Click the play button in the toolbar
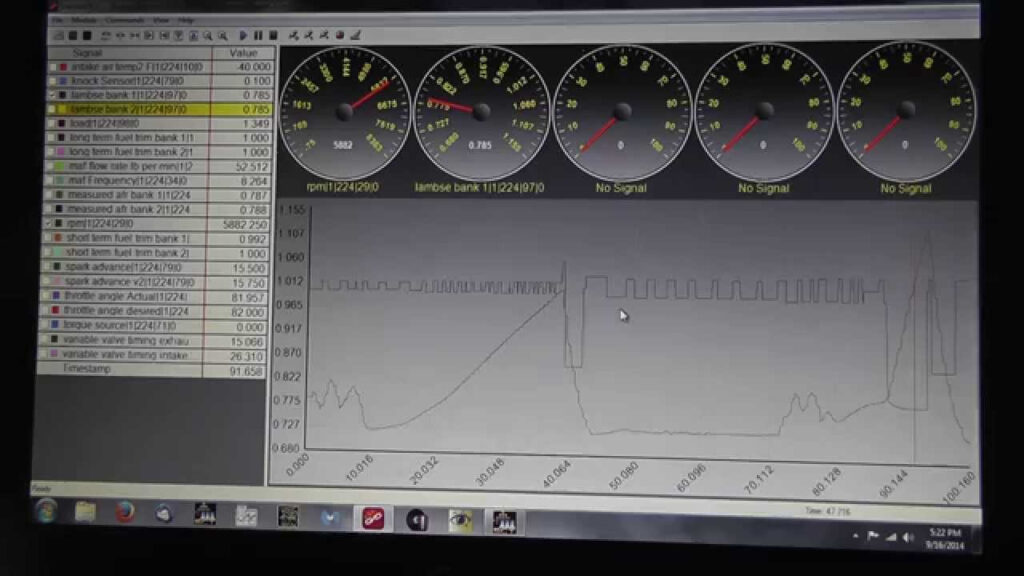Image resolution: width=1024 pixels, height=576 pixels. [243, 35]
